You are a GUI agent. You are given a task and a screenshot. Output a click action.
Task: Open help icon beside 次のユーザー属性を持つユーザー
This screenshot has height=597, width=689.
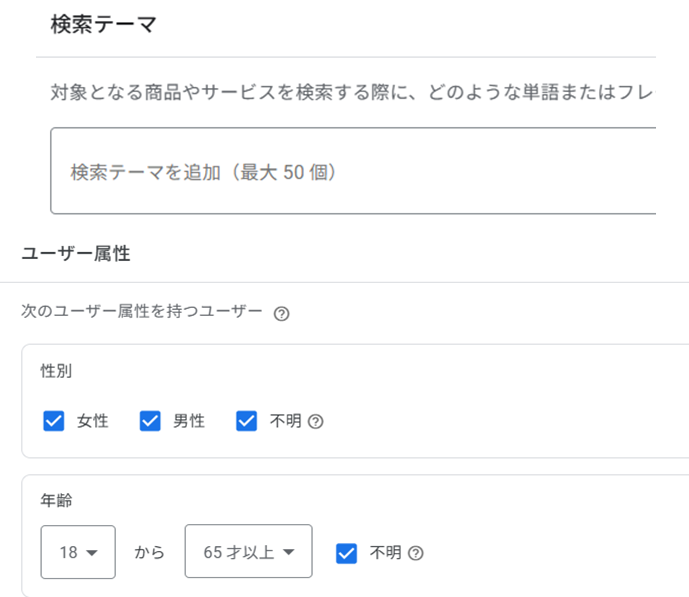point(281,313)
